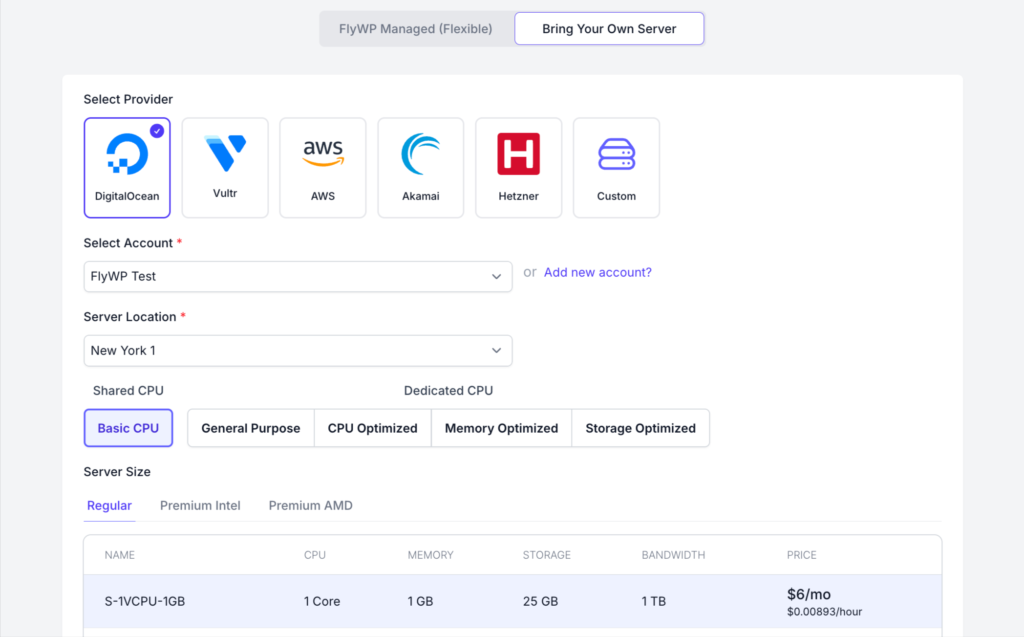Choose the Vultr provider logo
Screen dimensions: 1024x637
tap(225, 155)
